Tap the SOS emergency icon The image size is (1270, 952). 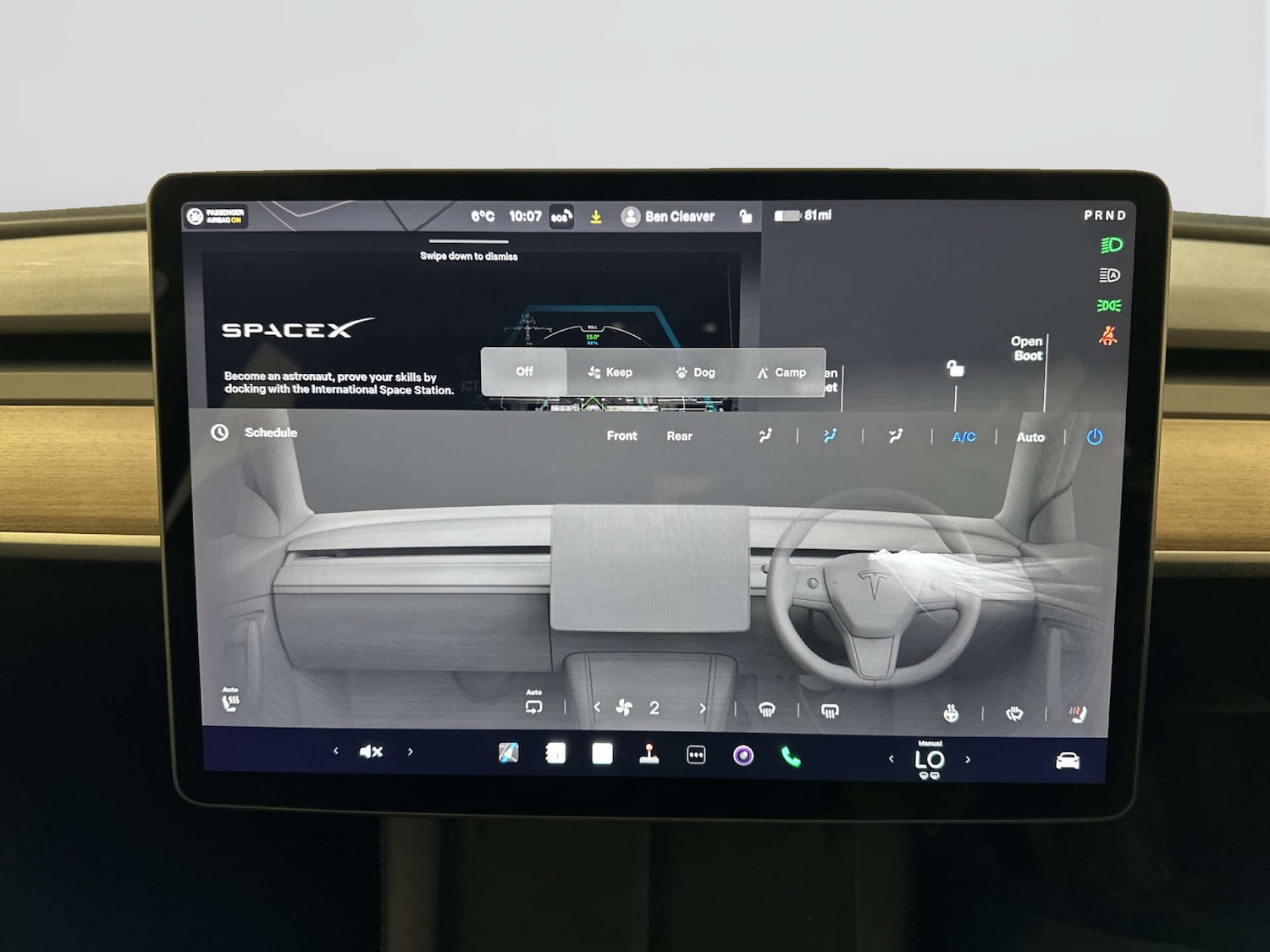pyautogui.click(x=561, y=217)
